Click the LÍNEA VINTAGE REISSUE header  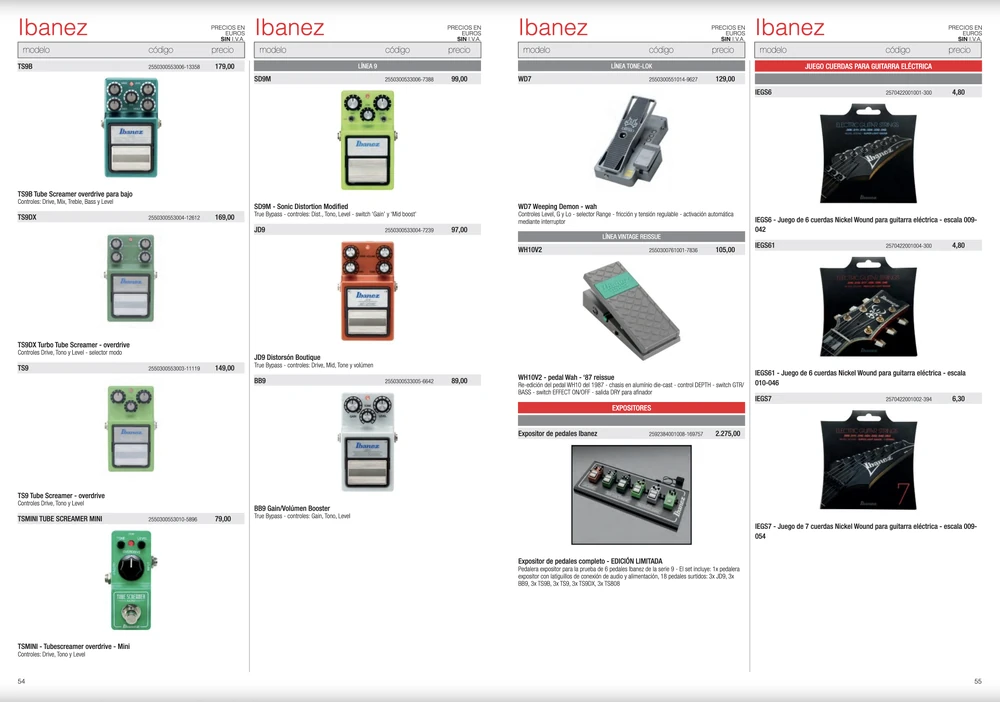pyautogui.click(x=631, y=237)
